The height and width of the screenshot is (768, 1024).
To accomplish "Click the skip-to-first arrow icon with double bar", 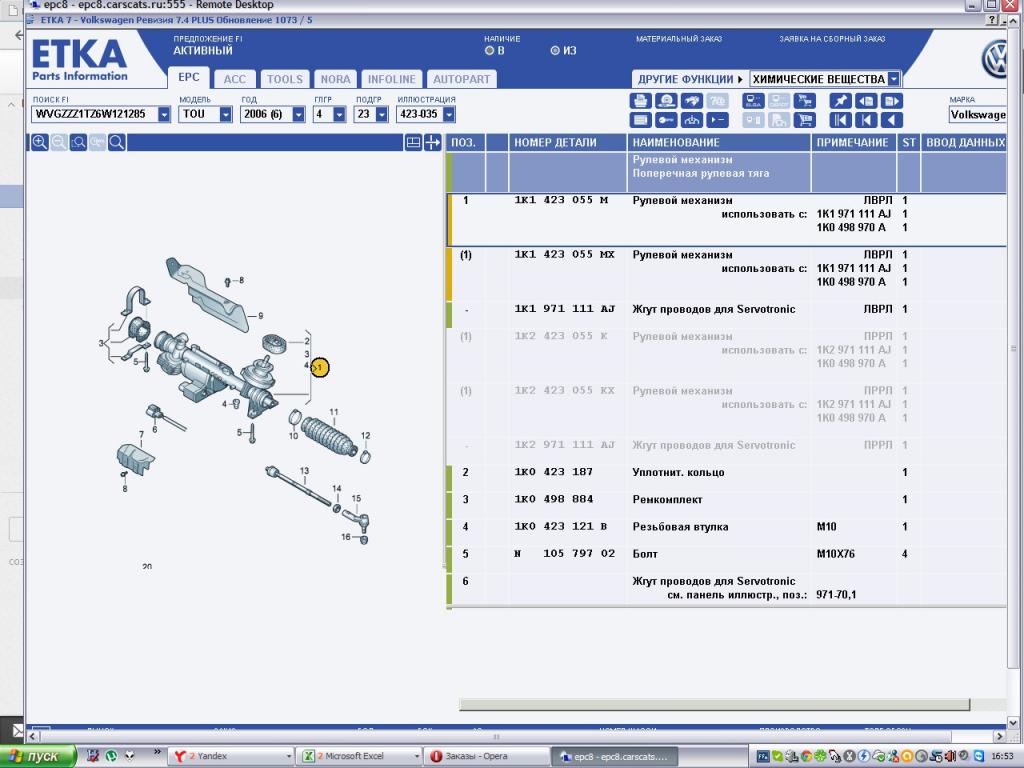I will [841, 120].
